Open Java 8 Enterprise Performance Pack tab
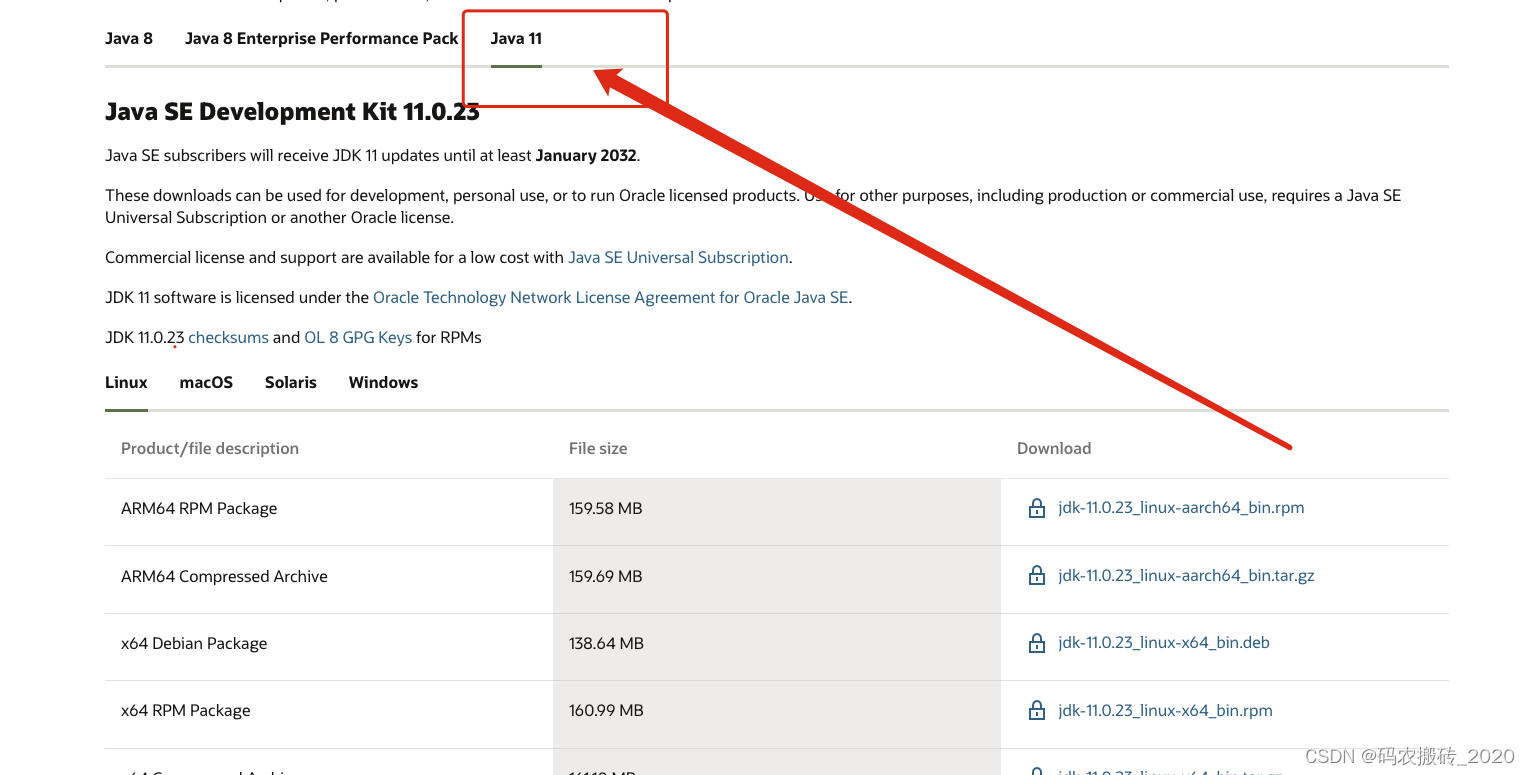The width and height of the screenshot is (1530, 775). (x=321, y=38)
